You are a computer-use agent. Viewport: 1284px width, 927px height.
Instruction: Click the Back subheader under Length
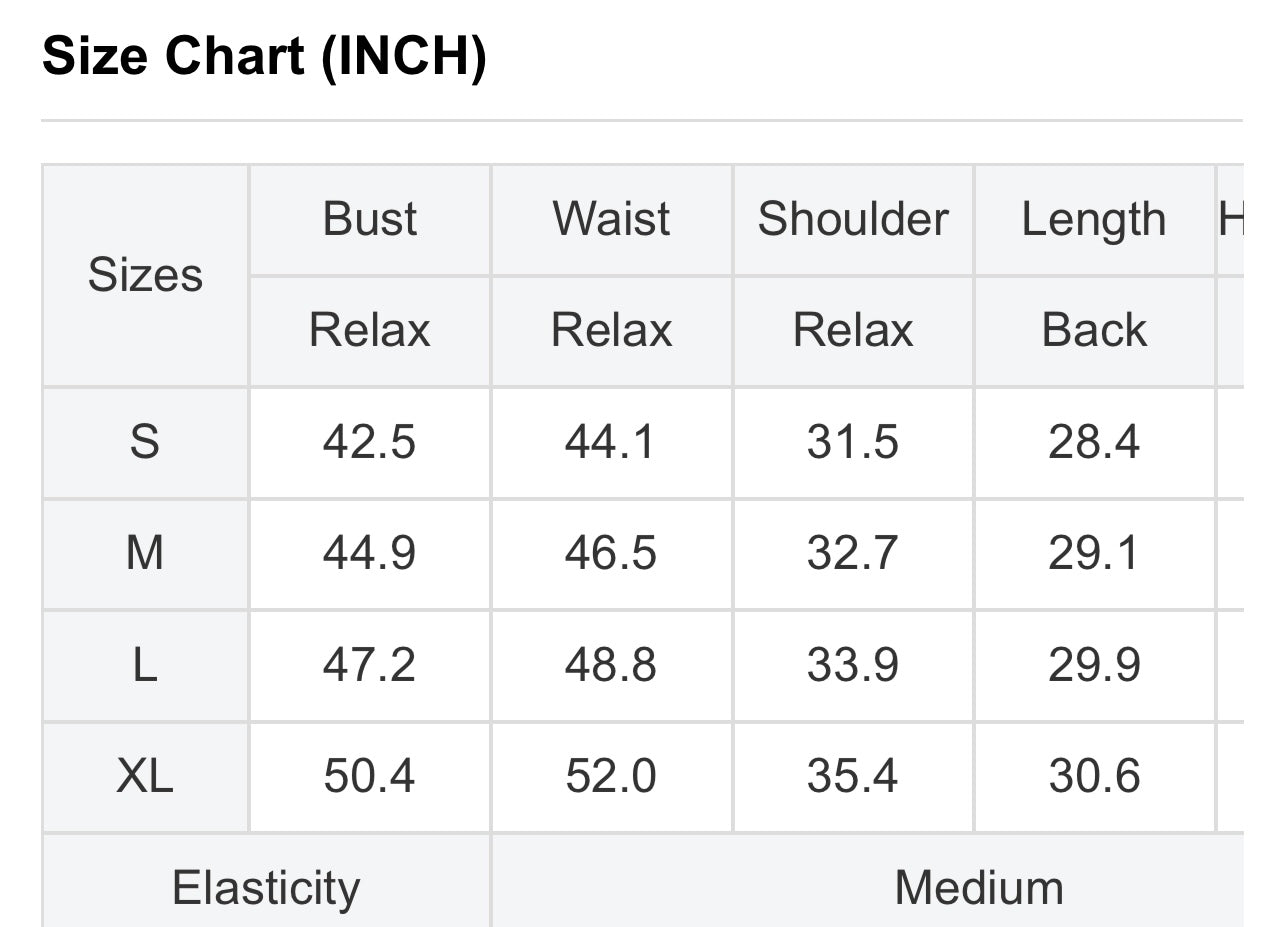pos(1094,330)
